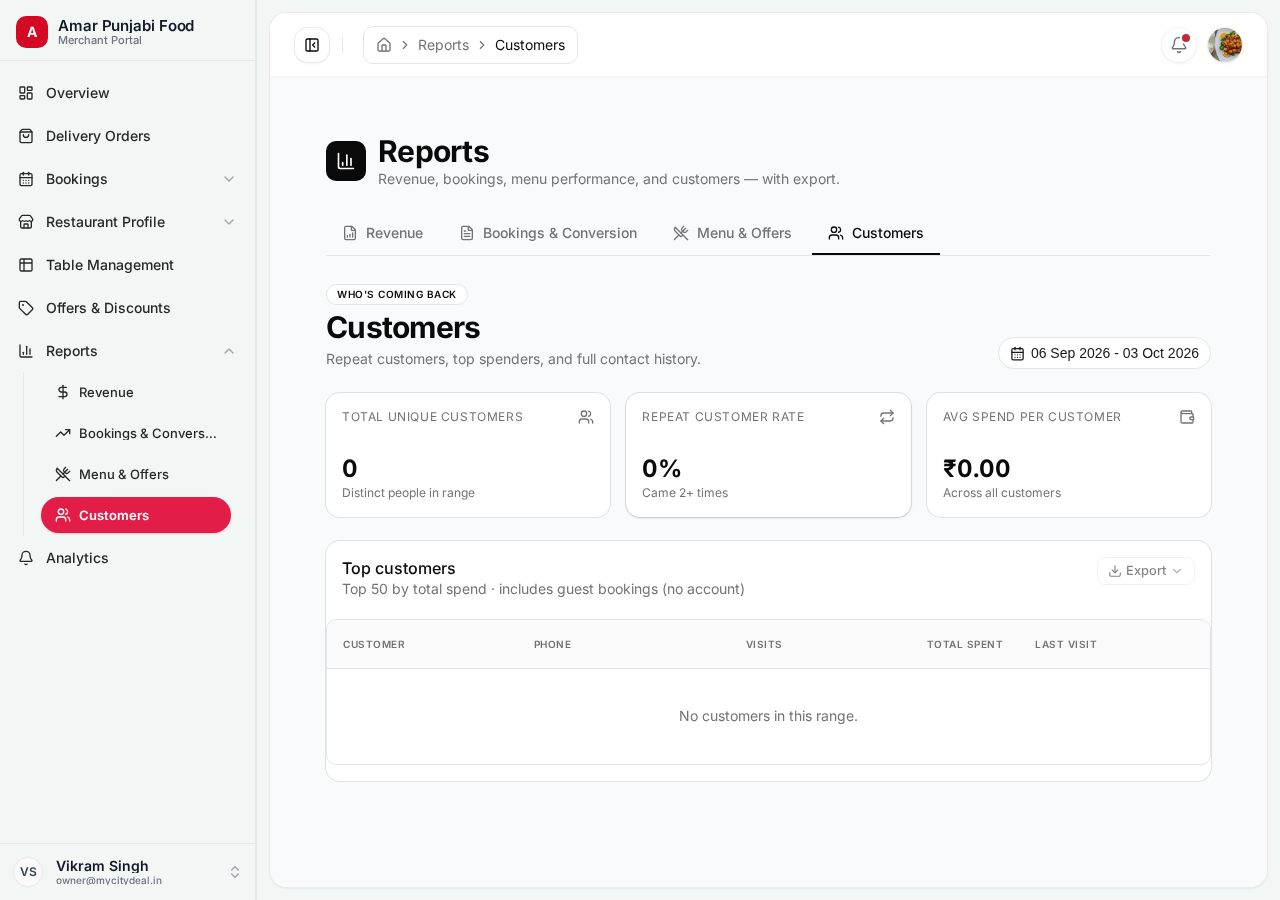Click the Customers breadcrumb text
This screenshot has height=900, width=1280.
(530, 45)
